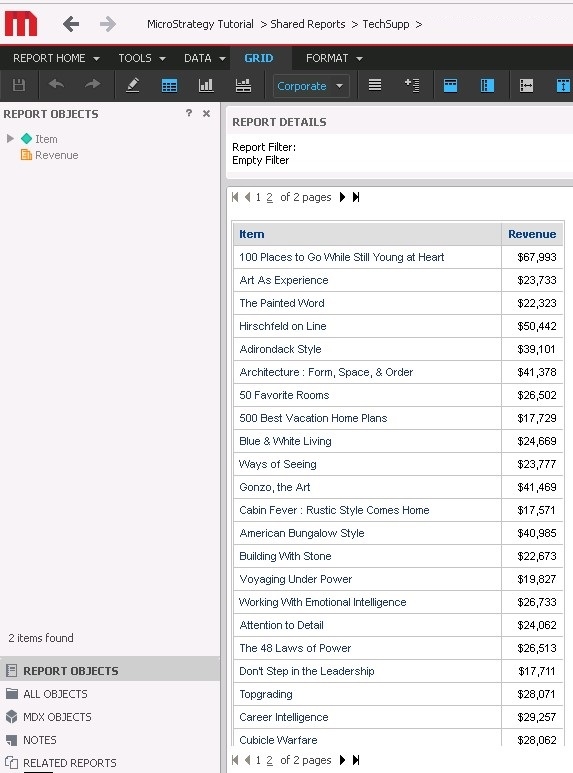
Task: Open the REPORT OBJECTS section
Action: [x=110, y=670]
